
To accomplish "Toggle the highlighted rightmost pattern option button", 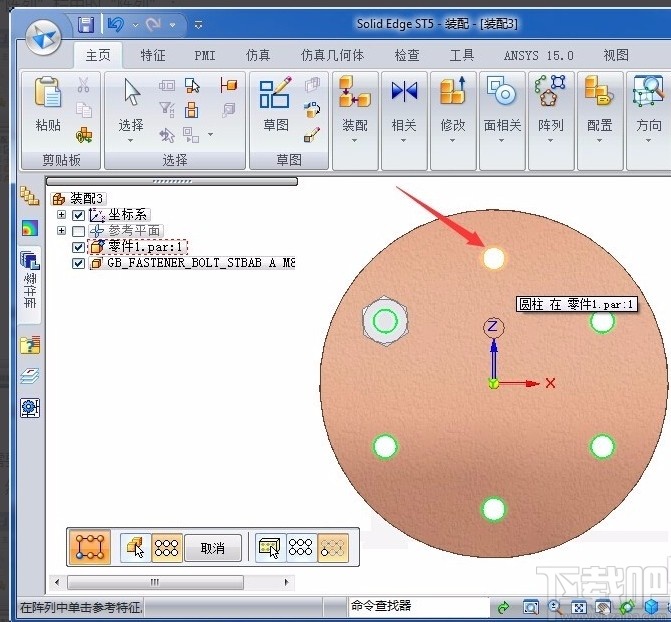I will point(333,547).
